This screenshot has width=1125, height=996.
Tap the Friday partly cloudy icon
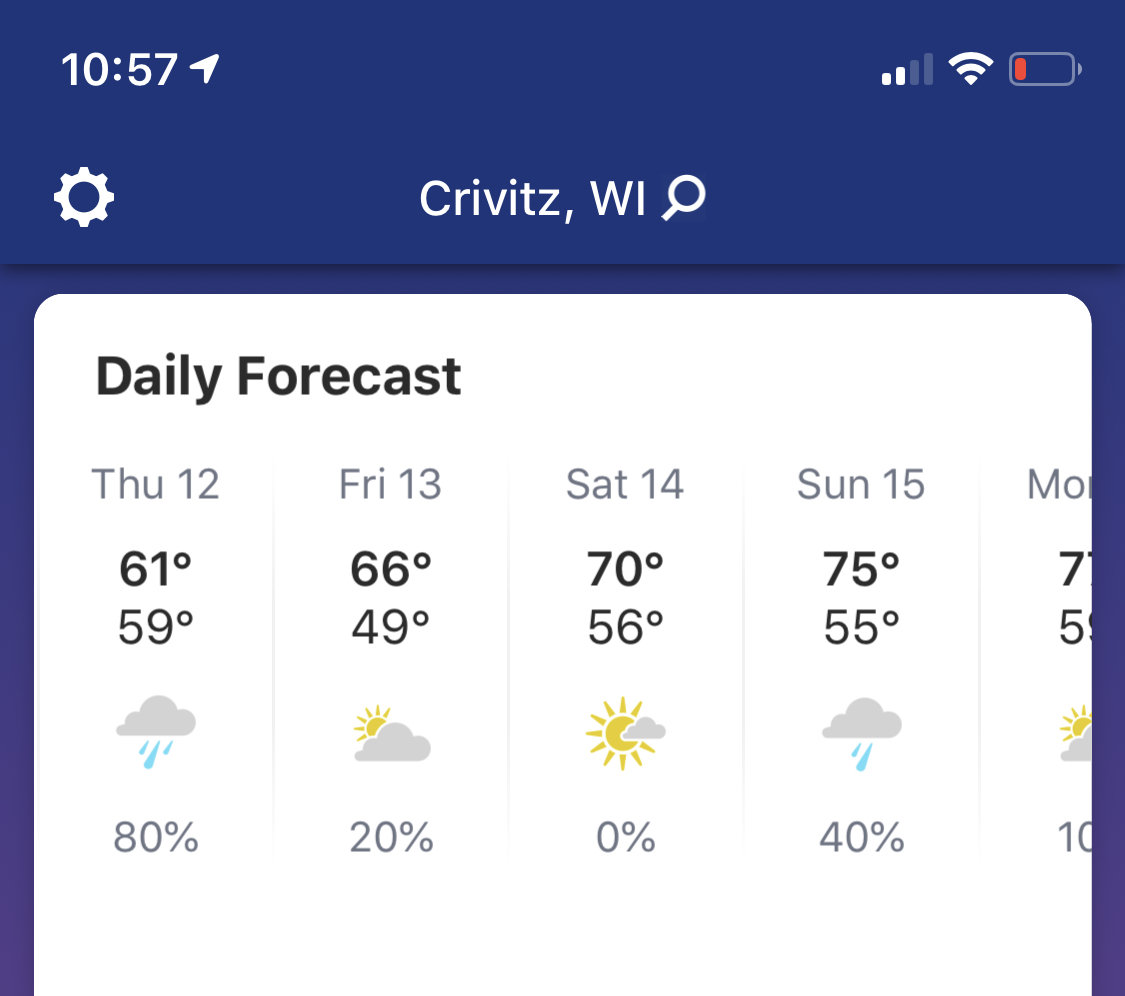pos(392,733)
